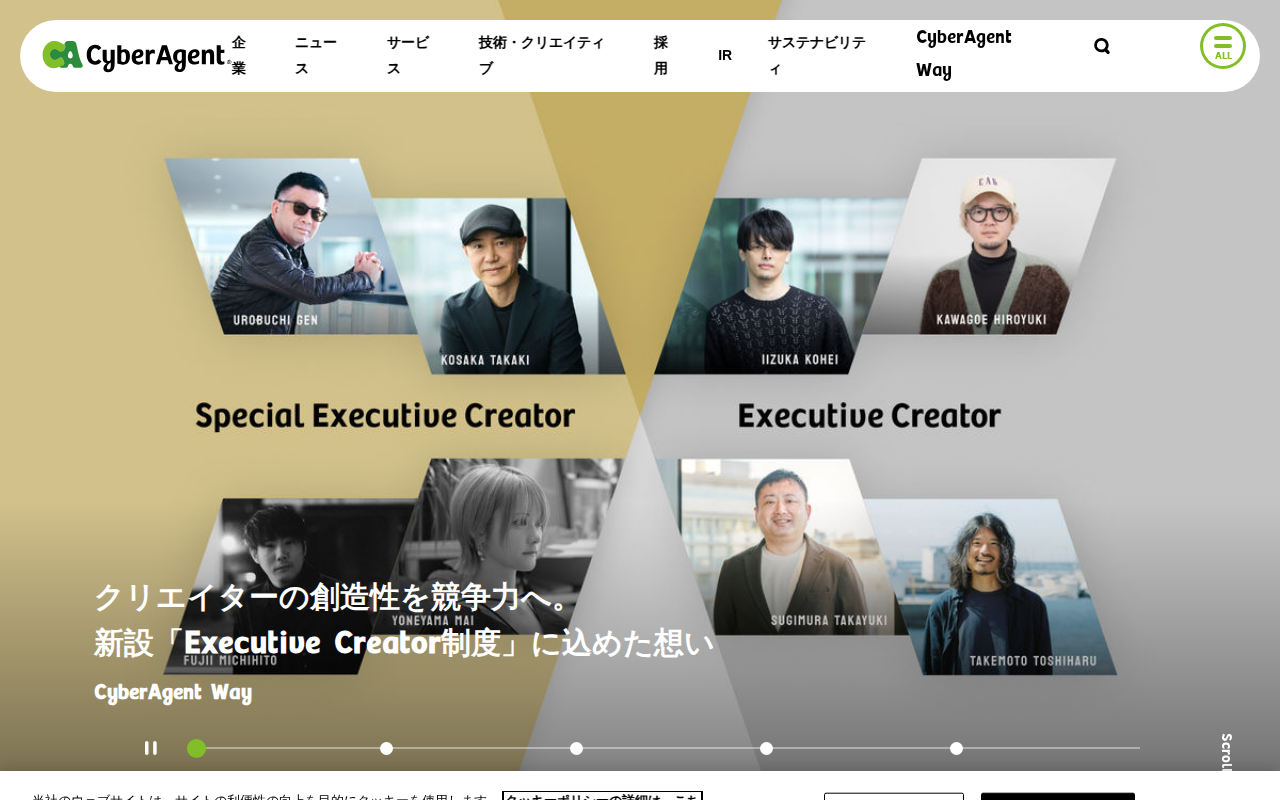Screen dimensions: 1280x800
Task: Jump to the fourth slide dot
Action: (766, 748)
